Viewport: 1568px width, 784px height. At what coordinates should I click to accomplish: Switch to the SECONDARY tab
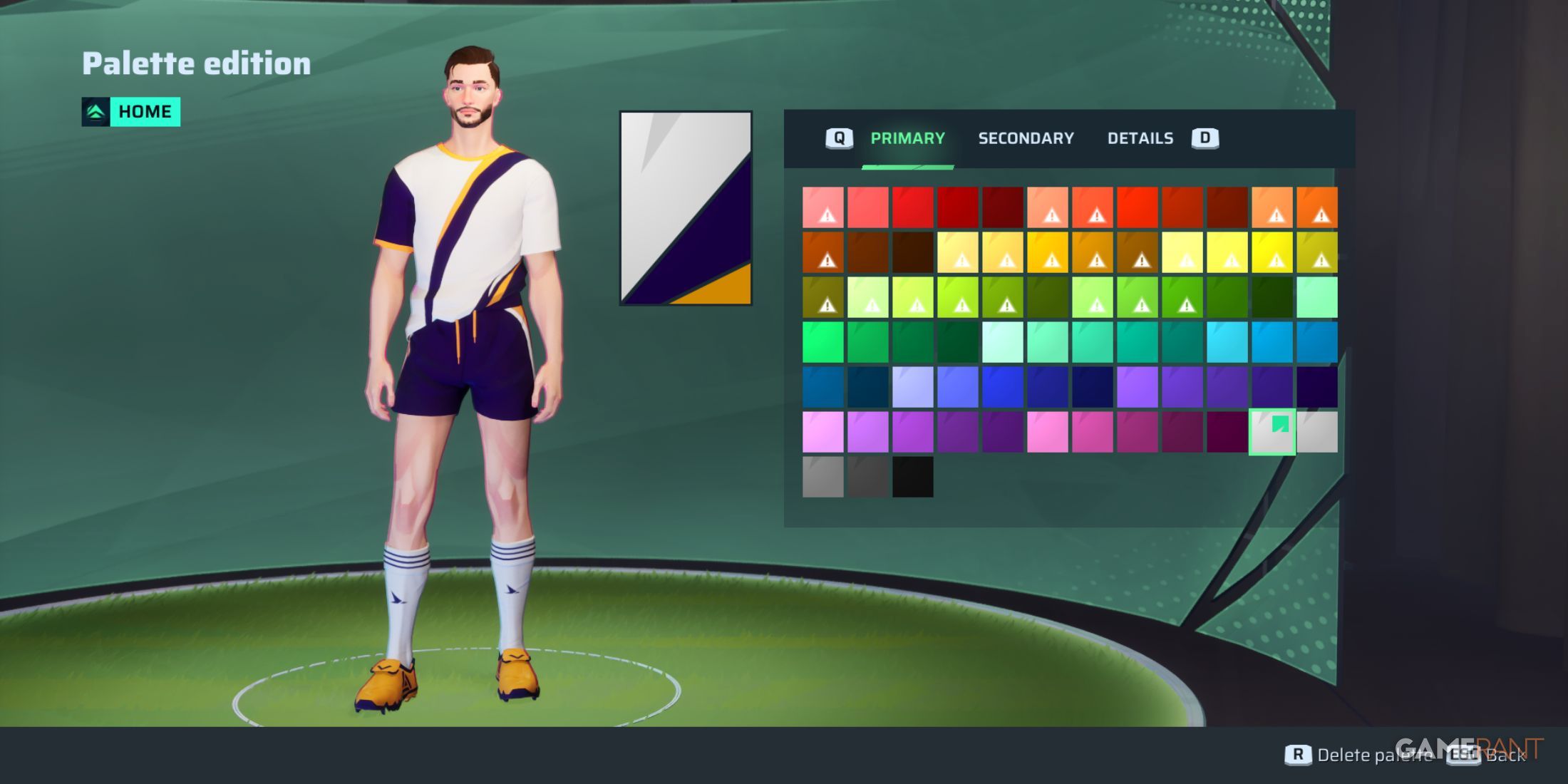click(x=1026, y=138)
